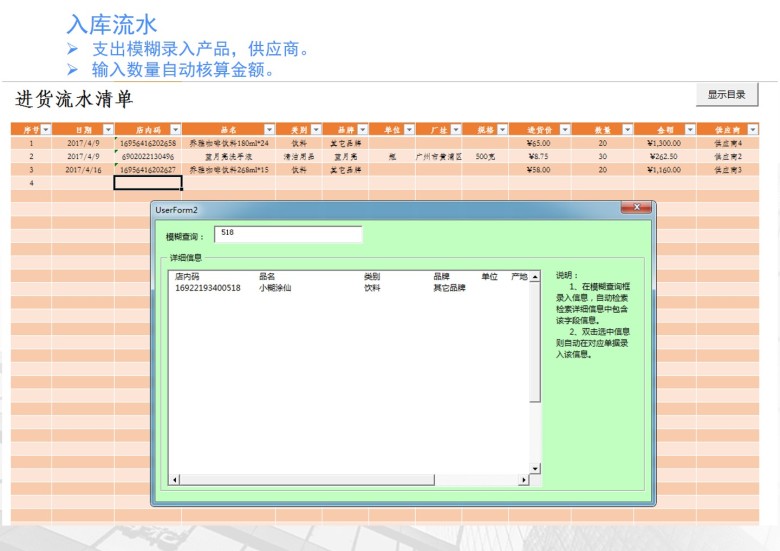Close the UserForm2 dialog

click(636, 207)
